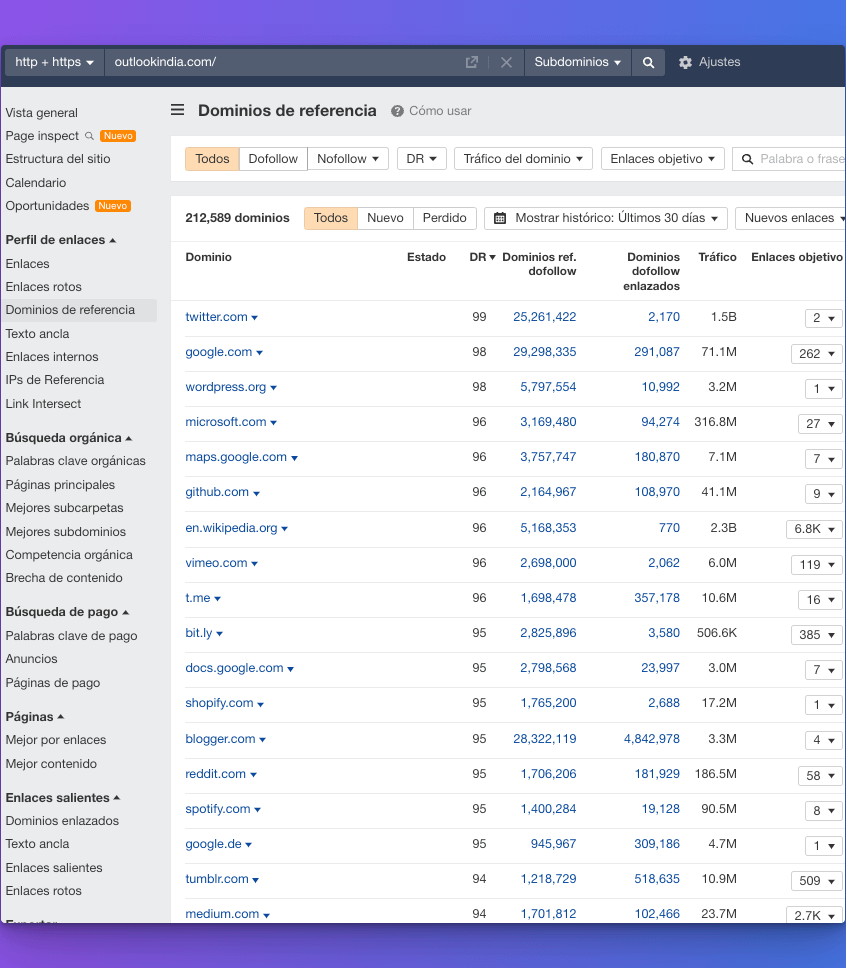Viewport: 846px width, 968px height.
Task: Click the magnifier search button in top bar
Action: point(648,62)
